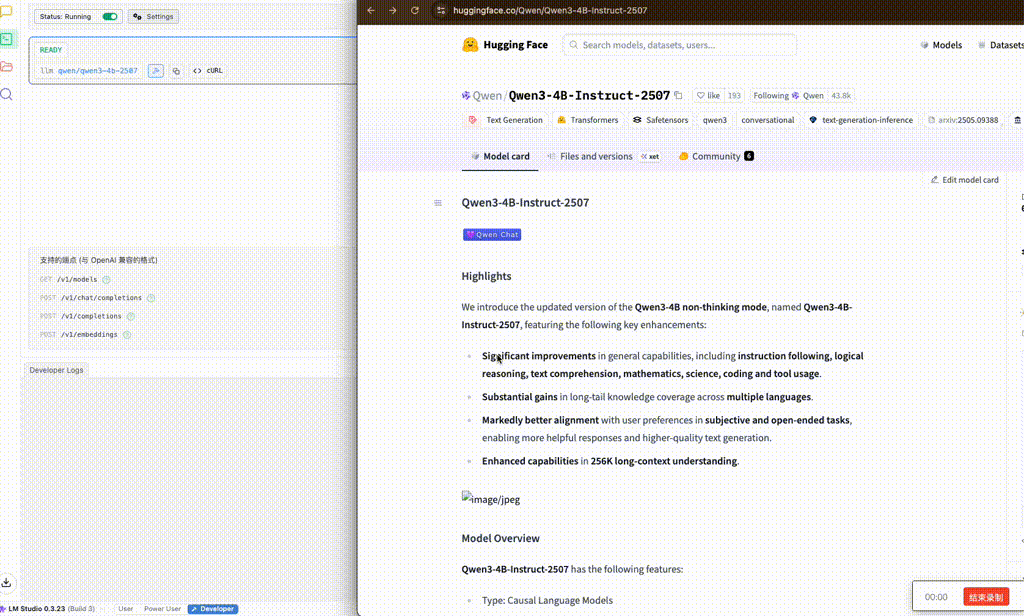Click the Safetensors tag
1024x616 pixels.
coord(660,120)
